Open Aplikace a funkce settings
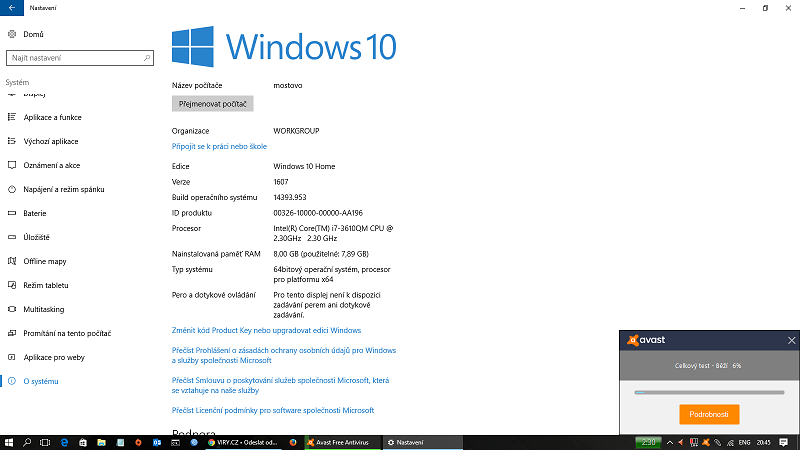This screenshot has height=450, width=800. pyautogui.click(x=52, y=117)
